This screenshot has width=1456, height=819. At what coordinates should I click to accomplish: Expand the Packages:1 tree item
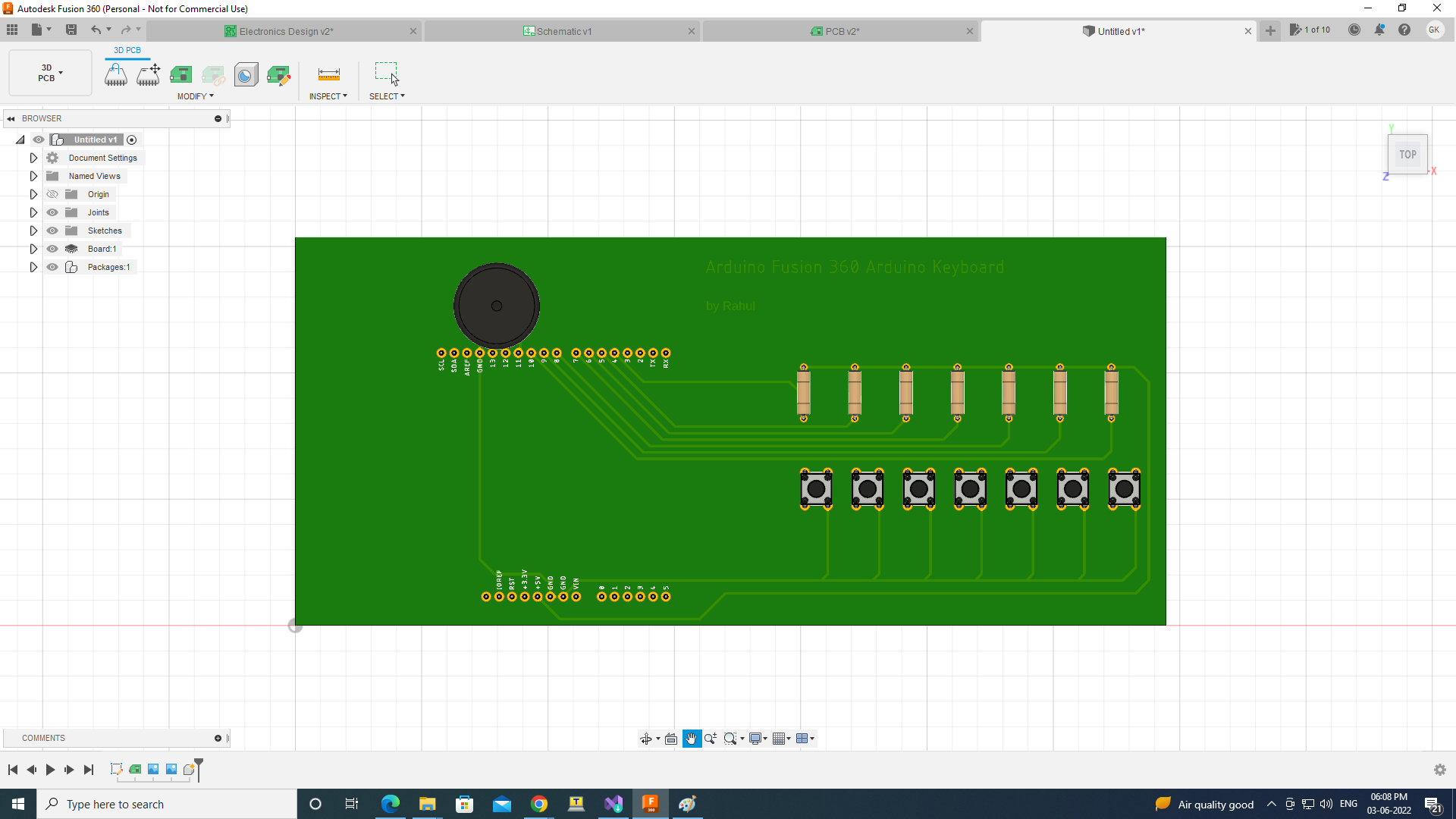tap(33, 267)
